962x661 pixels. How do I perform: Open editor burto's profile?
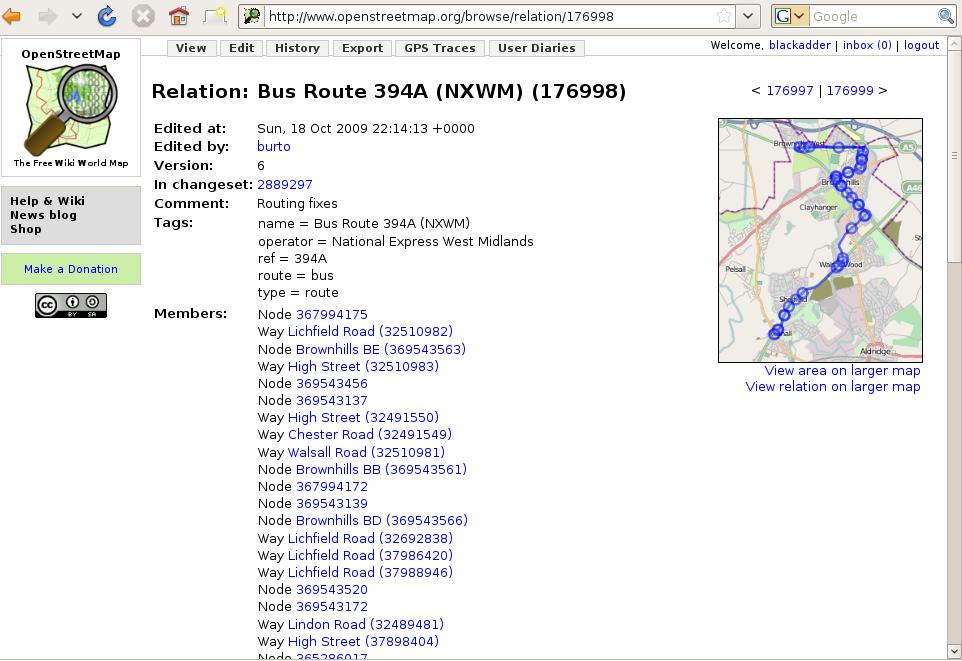coord(274,146)
